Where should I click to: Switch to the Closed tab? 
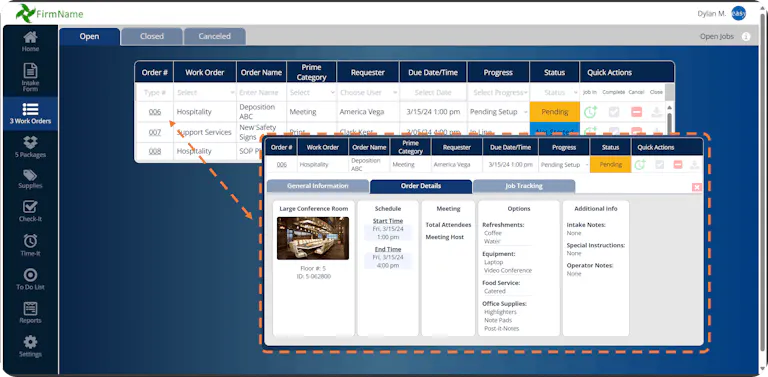tap(152, 36)
